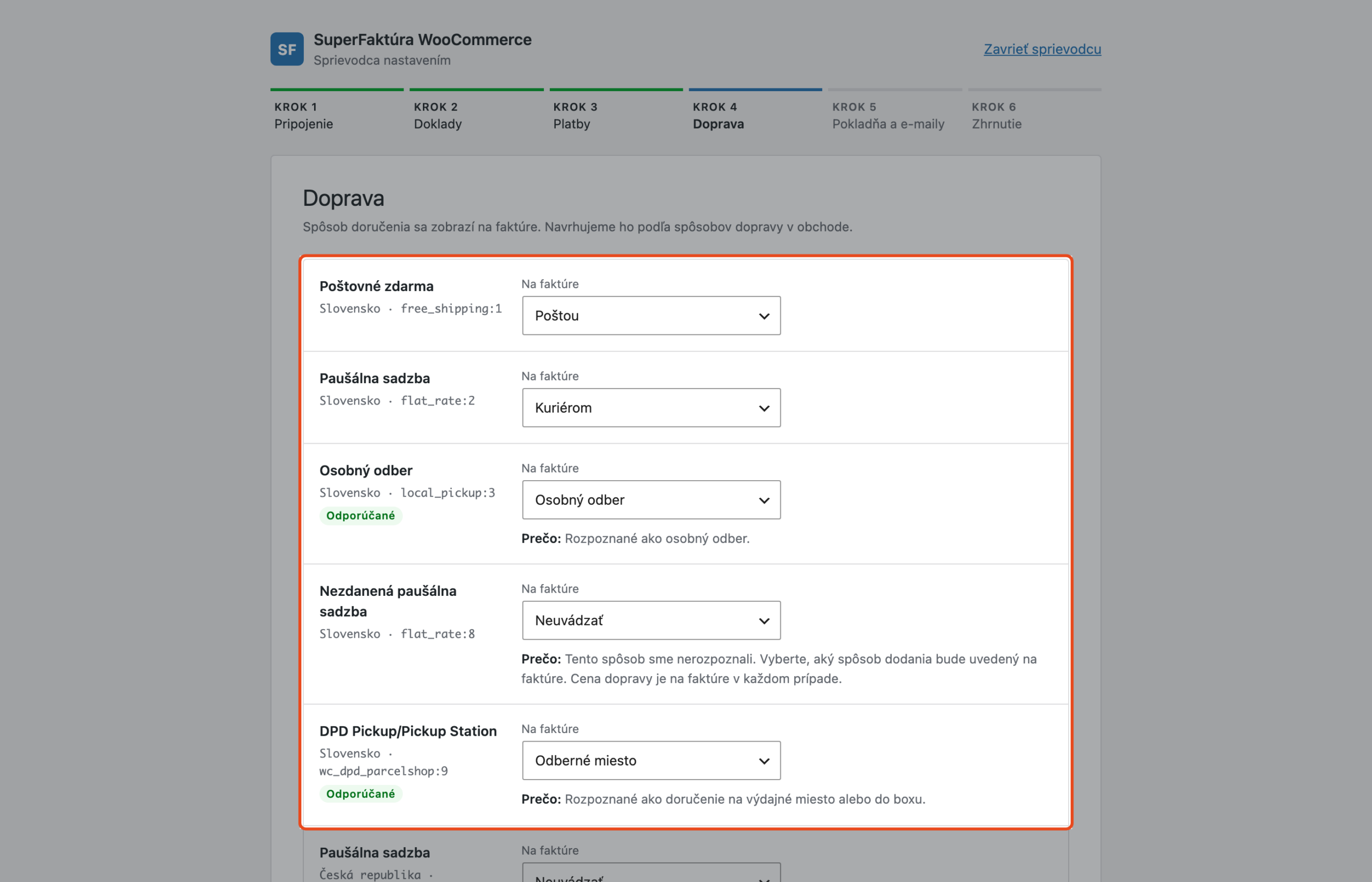The height and width of the screenshot is (882, 1372).
Task: Open the Osobný odber invoice dropdown
Action: (x=651, y=500)
